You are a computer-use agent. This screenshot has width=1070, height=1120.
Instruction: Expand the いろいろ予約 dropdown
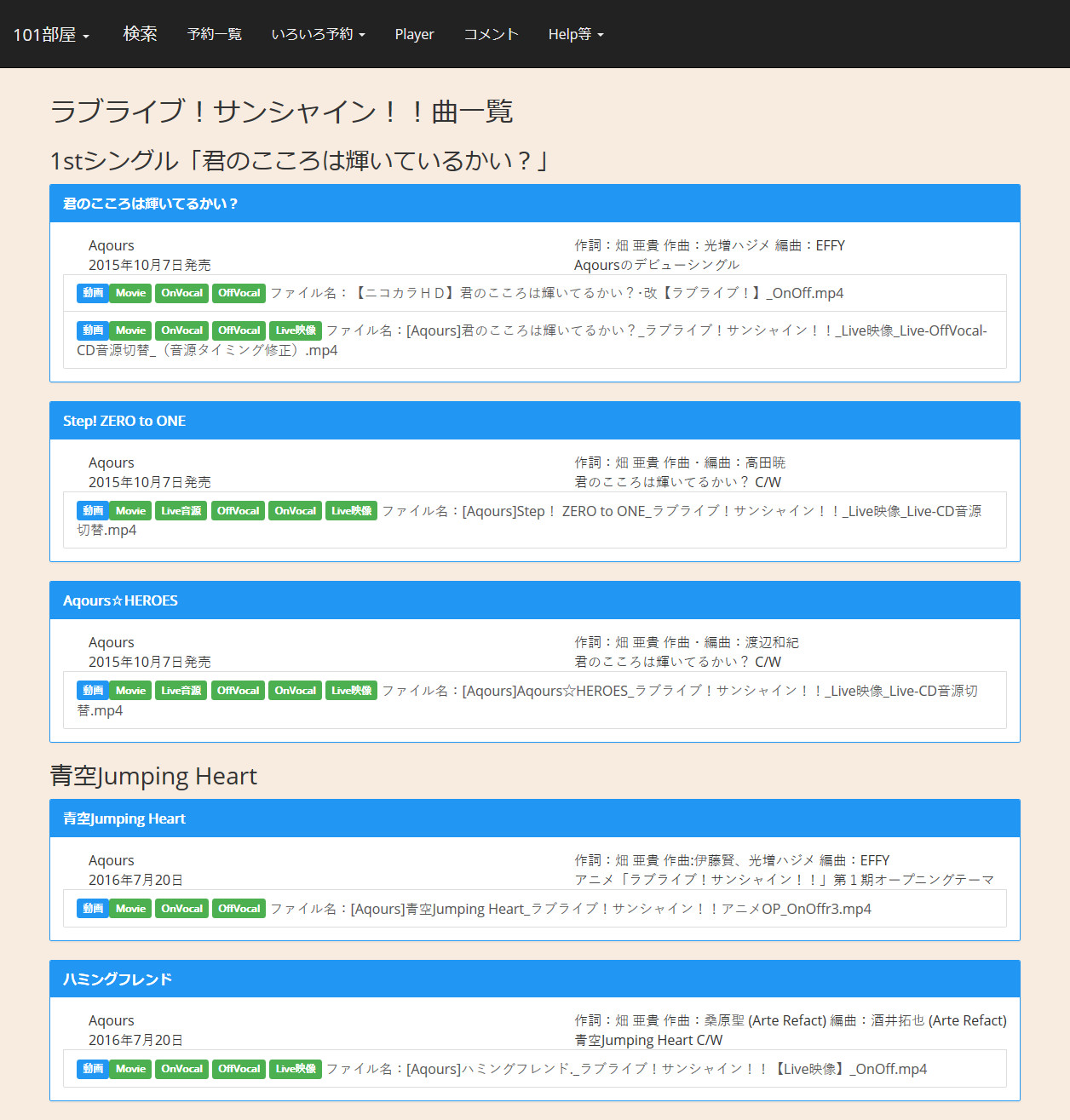[x=318, y=34]
